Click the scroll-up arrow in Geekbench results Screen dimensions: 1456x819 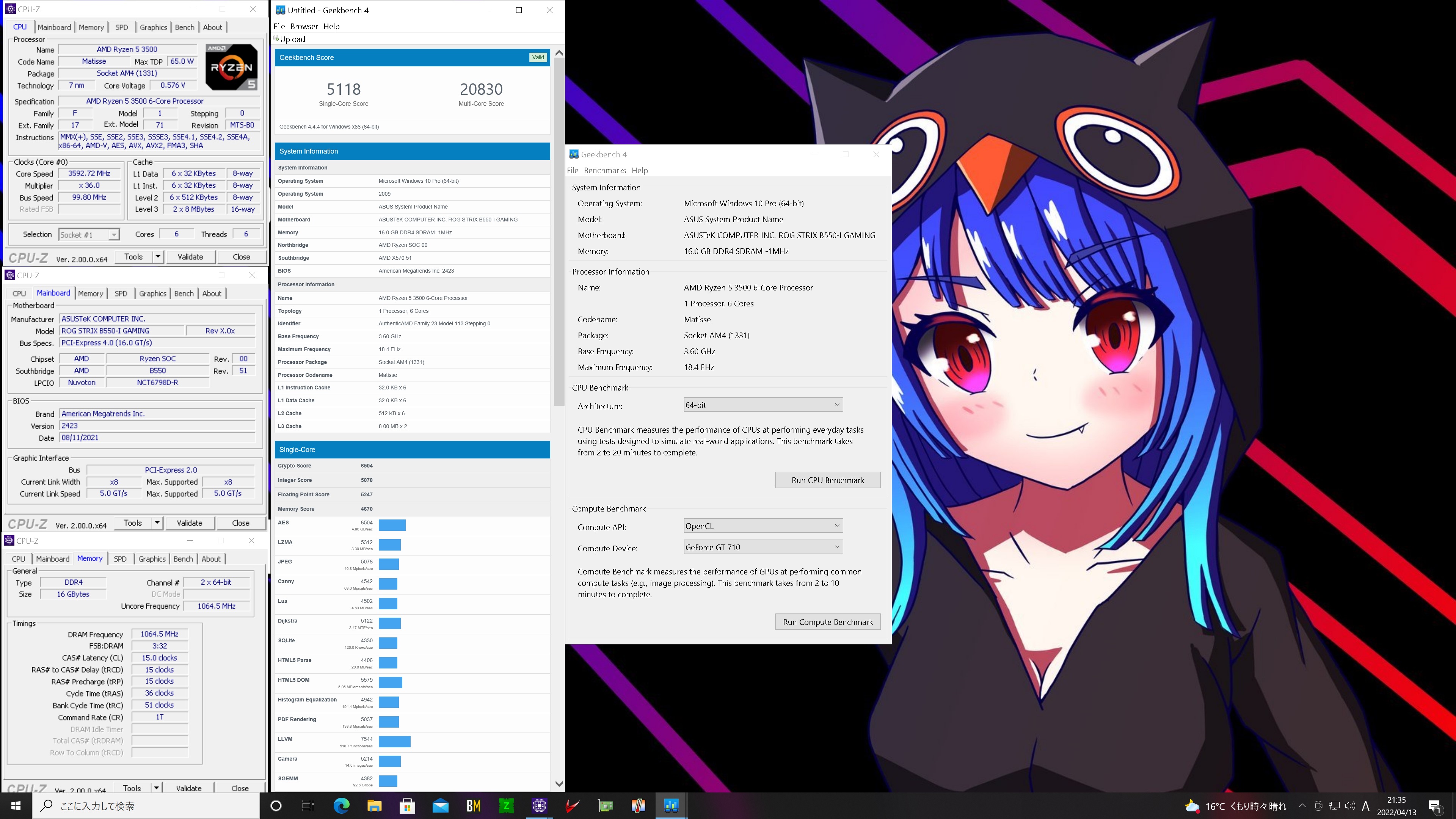(x=559, y=53)
